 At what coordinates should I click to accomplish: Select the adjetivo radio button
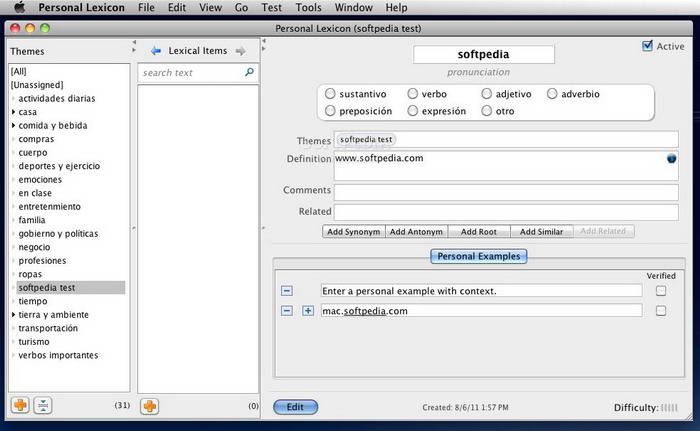[x=487, y=93]
